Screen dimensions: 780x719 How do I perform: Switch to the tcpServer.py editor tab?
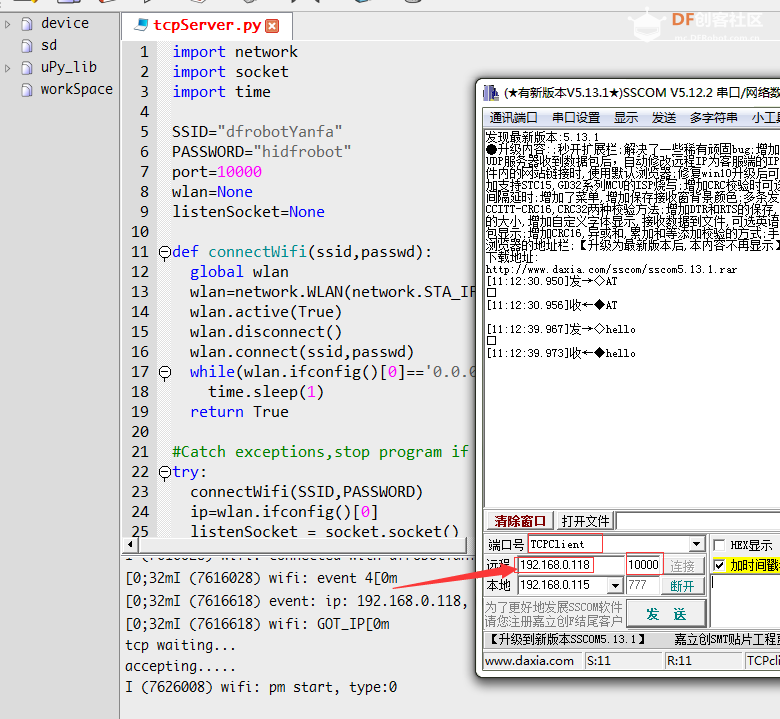point(206,25)
